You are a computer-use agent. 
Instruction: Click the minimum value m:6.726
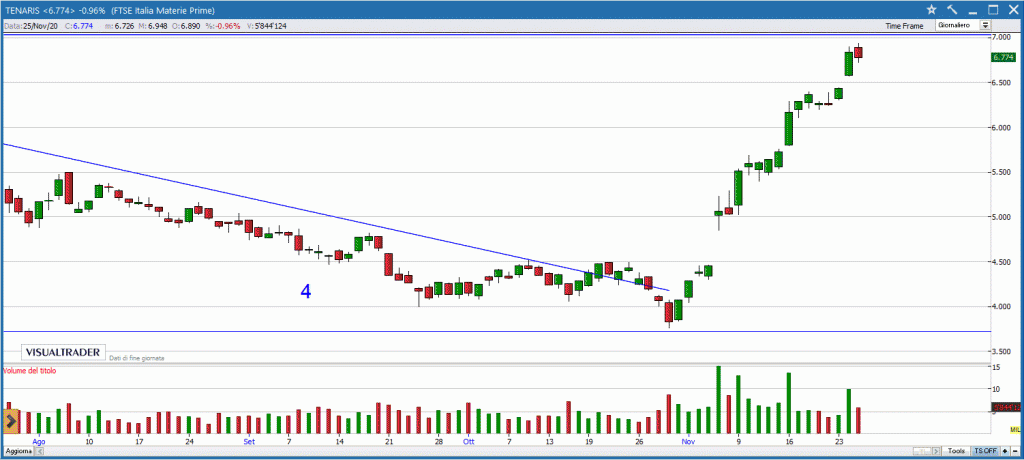(120, 26)
